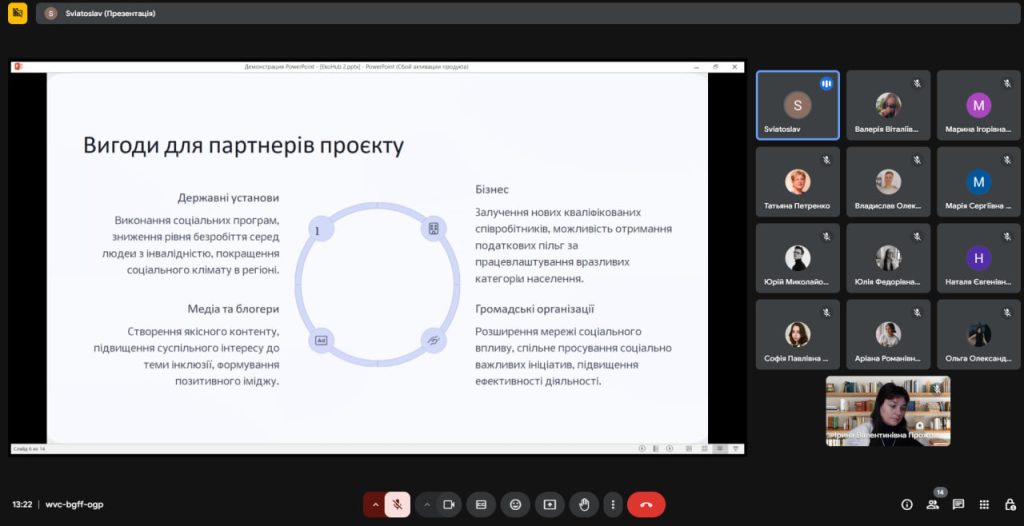This screenshot has height=526, width=1024.
Task: Open the chat with everyone panel
Action: (958, 505)
